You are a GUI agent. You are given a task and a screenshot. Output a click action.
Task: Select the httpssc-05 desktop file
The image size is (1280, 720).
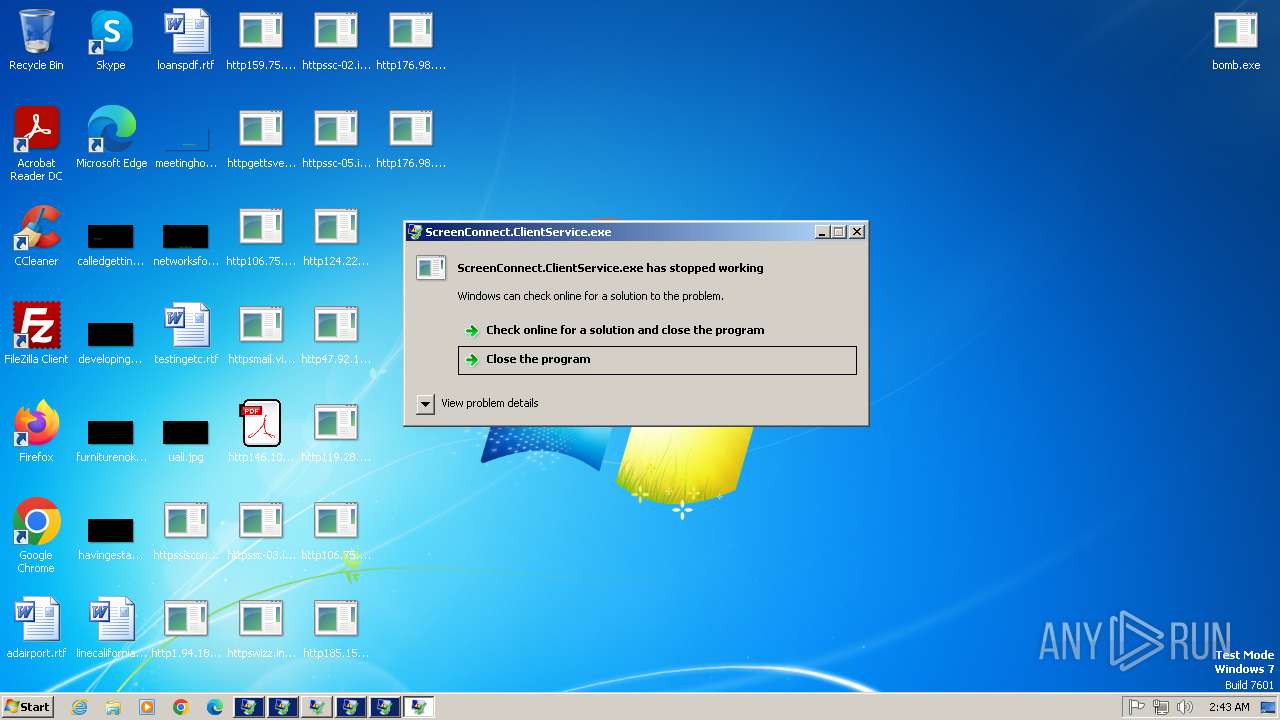coord(336,138)
